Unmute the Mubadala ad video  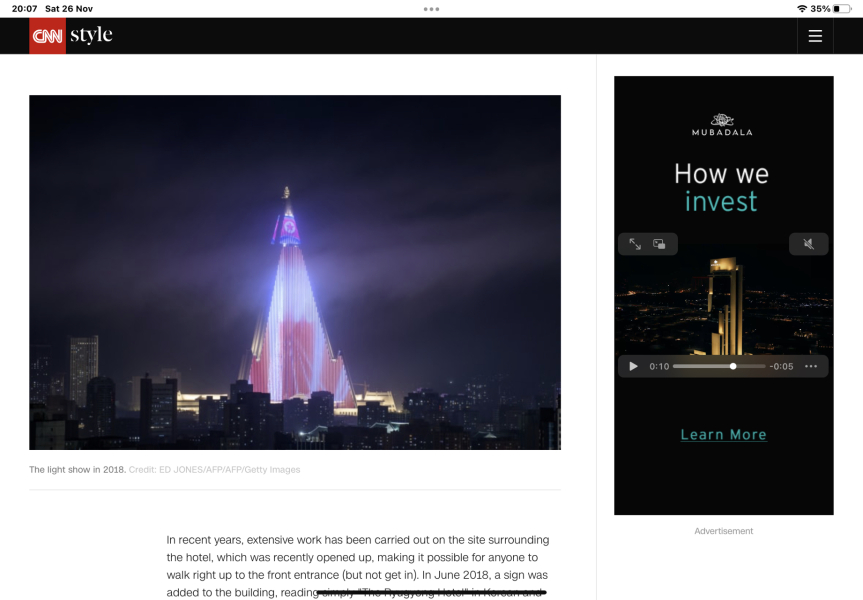pos(809,244)
